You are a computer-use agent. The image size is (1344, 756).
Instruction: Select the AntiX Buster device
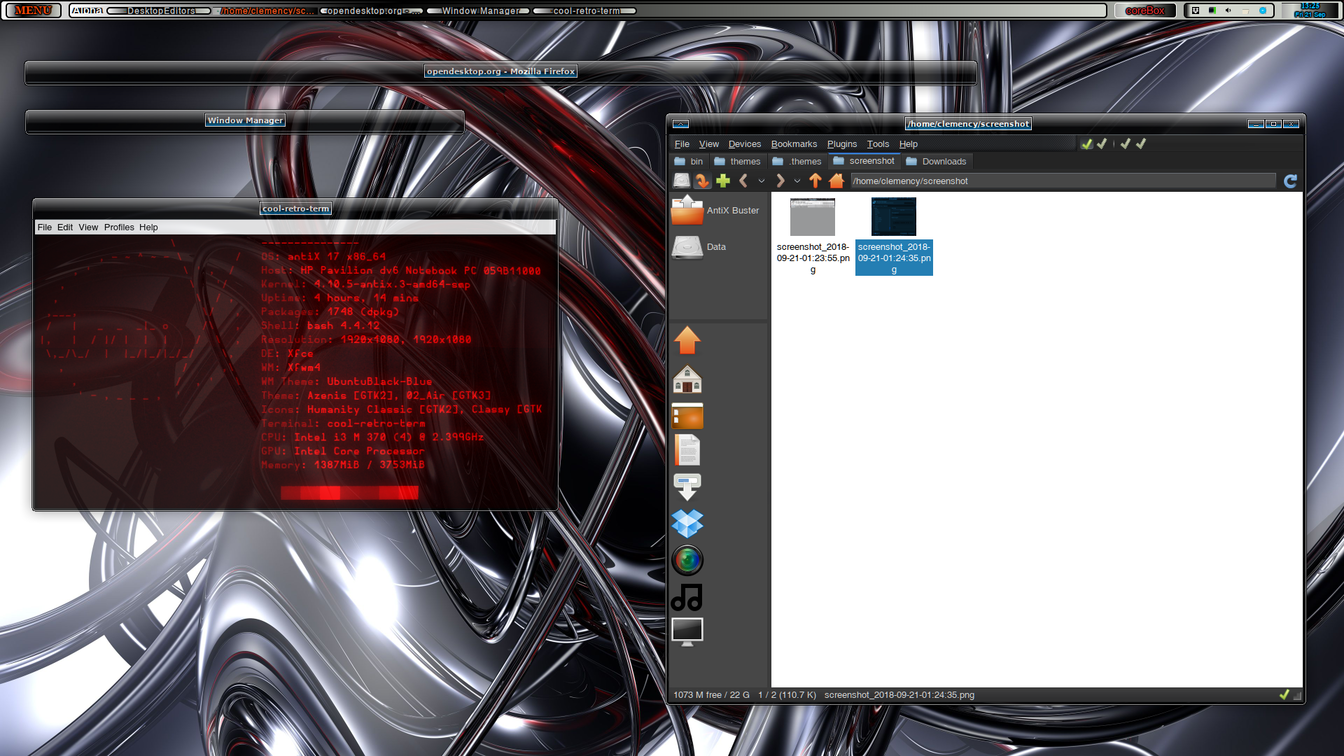(716, 210)
